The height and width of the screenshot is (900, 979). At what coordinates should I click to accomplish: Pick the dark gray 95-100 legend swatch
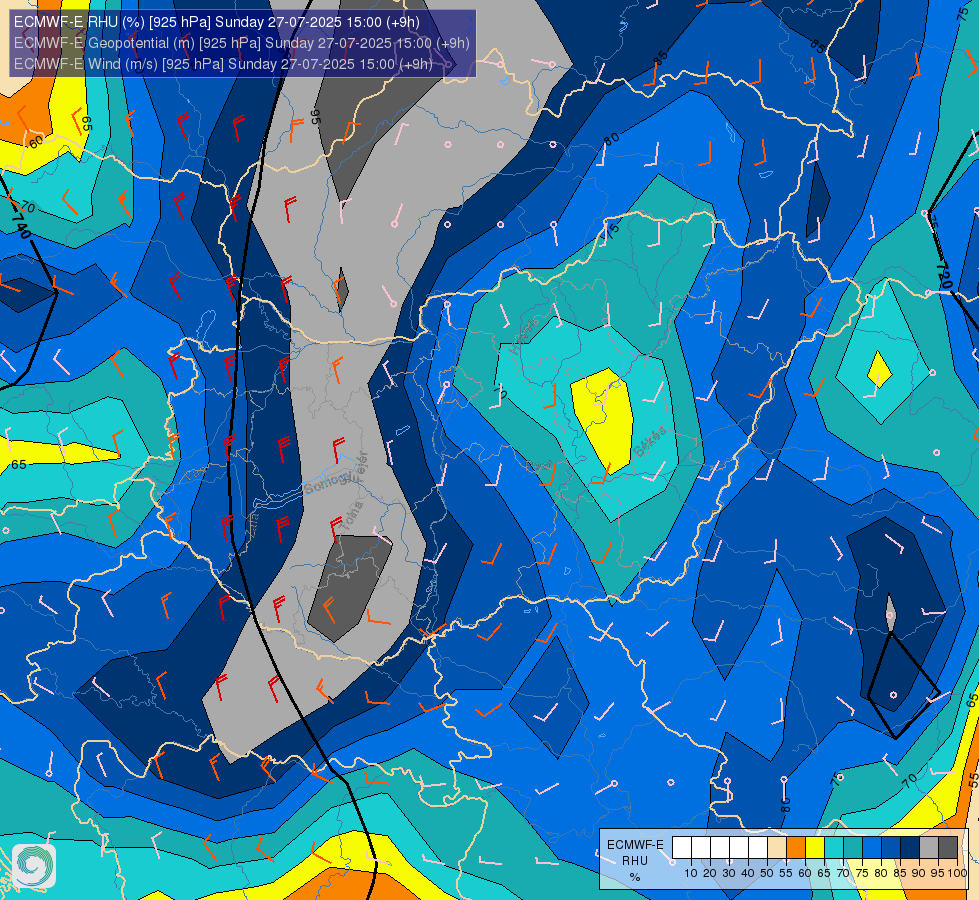(x=948, y=847)
